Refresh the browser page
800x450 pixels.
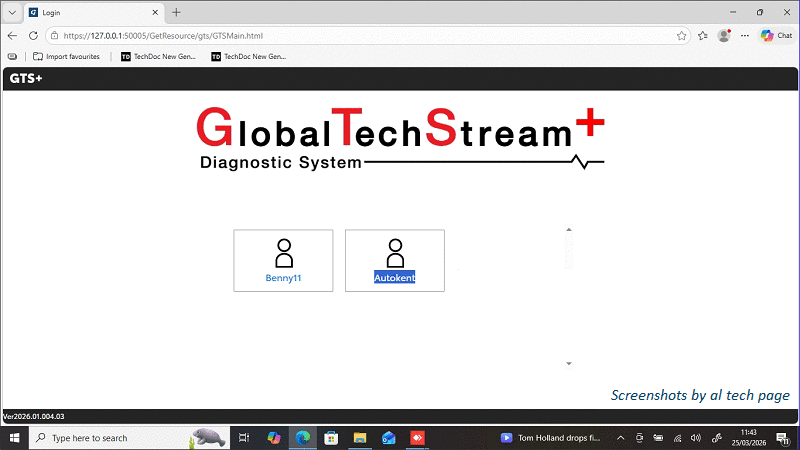pyautogui.click(x=34, y=35)
